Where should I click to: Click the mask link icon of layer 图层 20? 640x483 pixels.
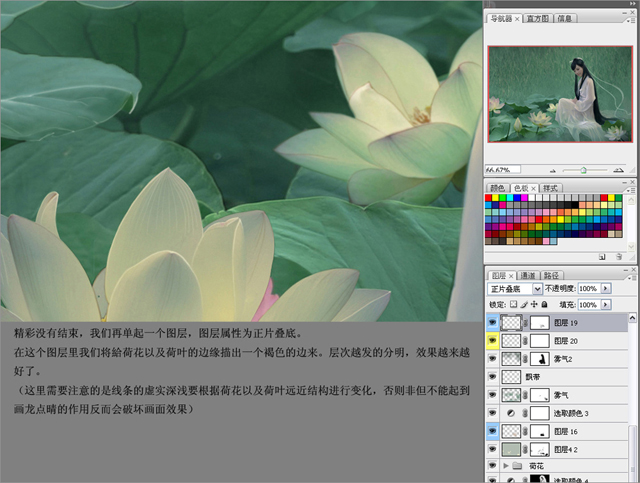click(526, 341)
